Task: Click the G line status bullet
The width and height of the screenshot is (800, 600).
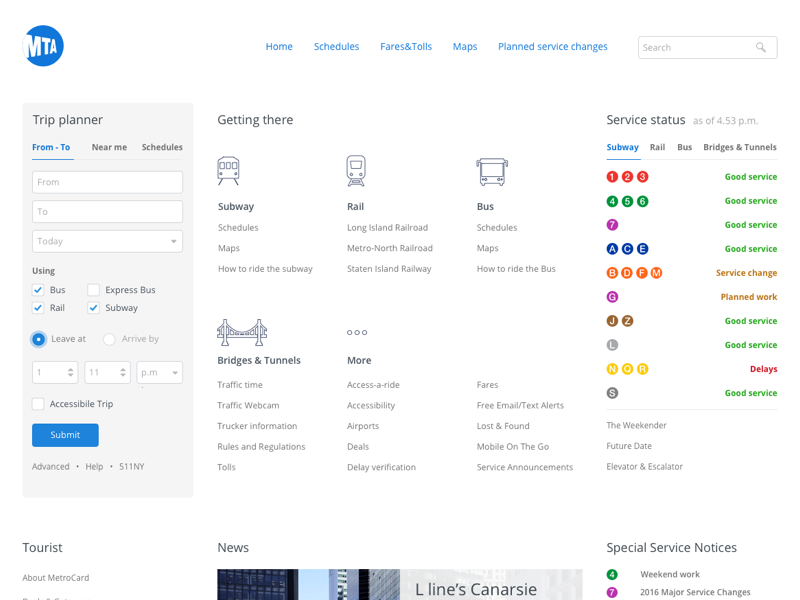Action: 612,297
